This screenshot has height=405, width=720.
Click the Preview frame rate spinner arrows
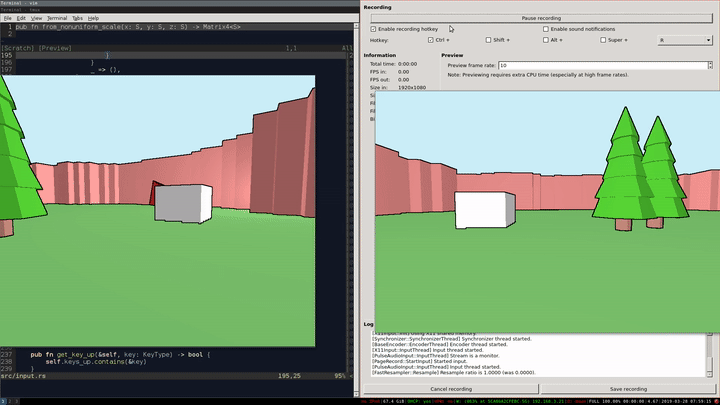click(711, 65)
